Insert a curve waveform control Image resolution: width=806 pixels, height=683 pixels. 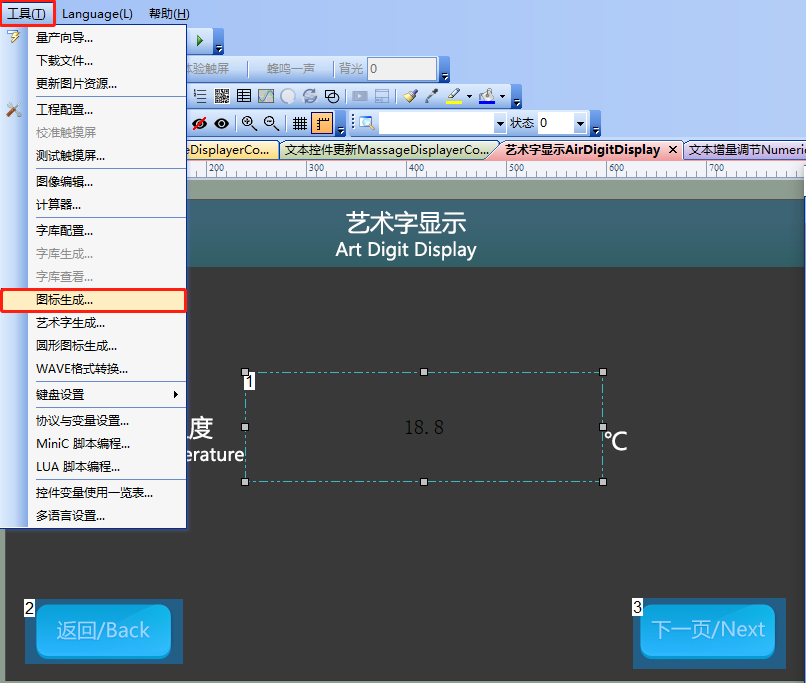pyautogui.click(x=266, y=96)
